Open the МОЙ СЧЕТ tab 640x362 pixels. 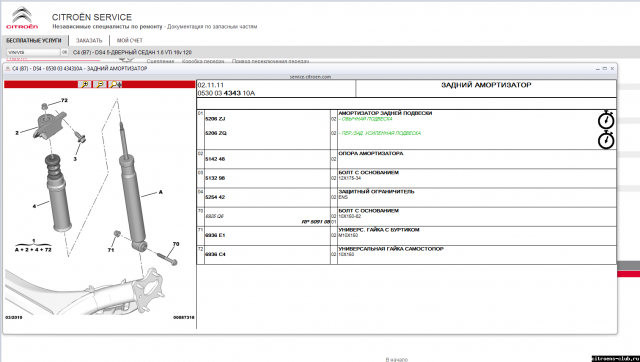point(130,40)
